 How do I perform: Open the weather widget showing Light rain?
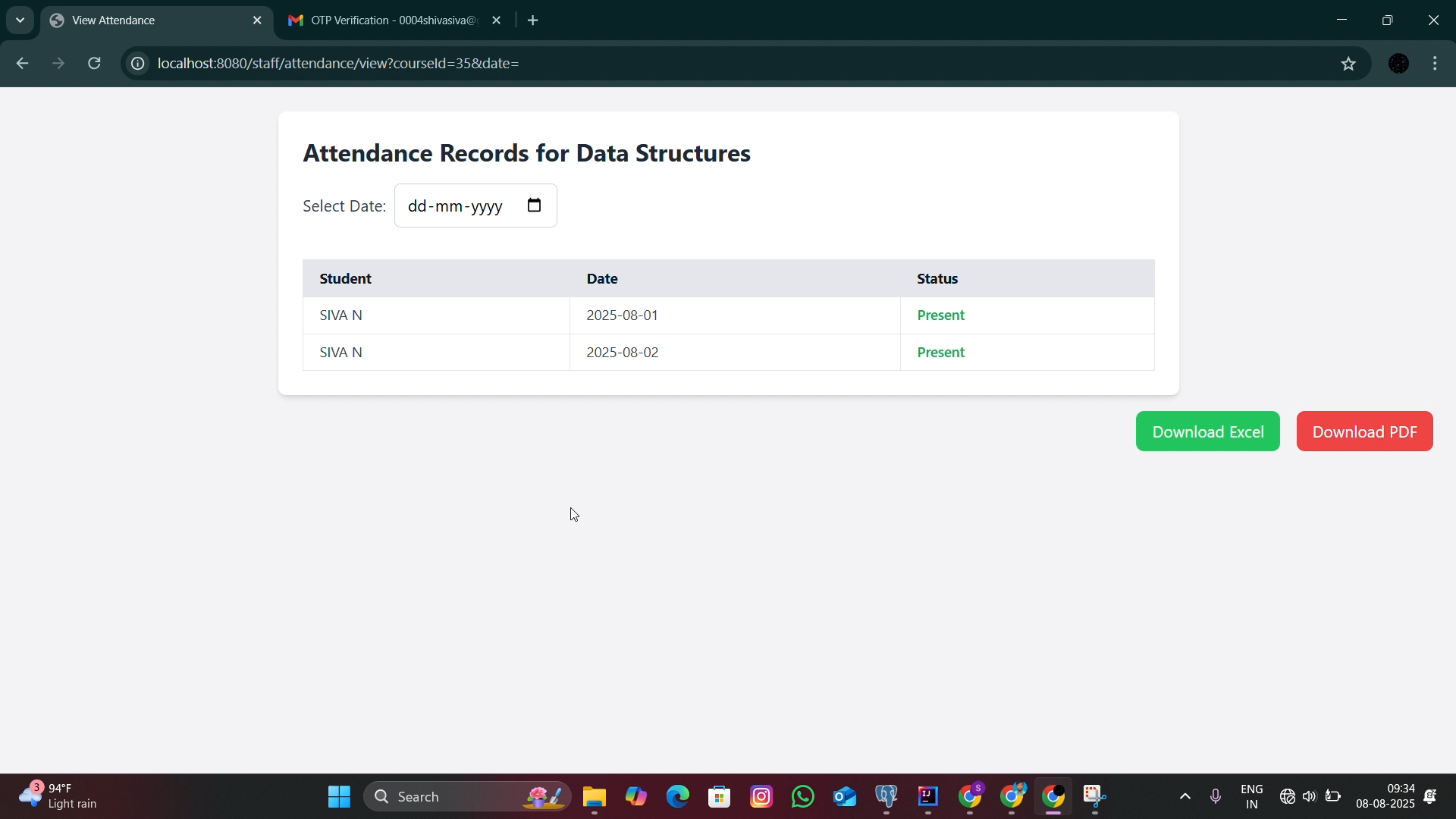(x=58, y=796)
